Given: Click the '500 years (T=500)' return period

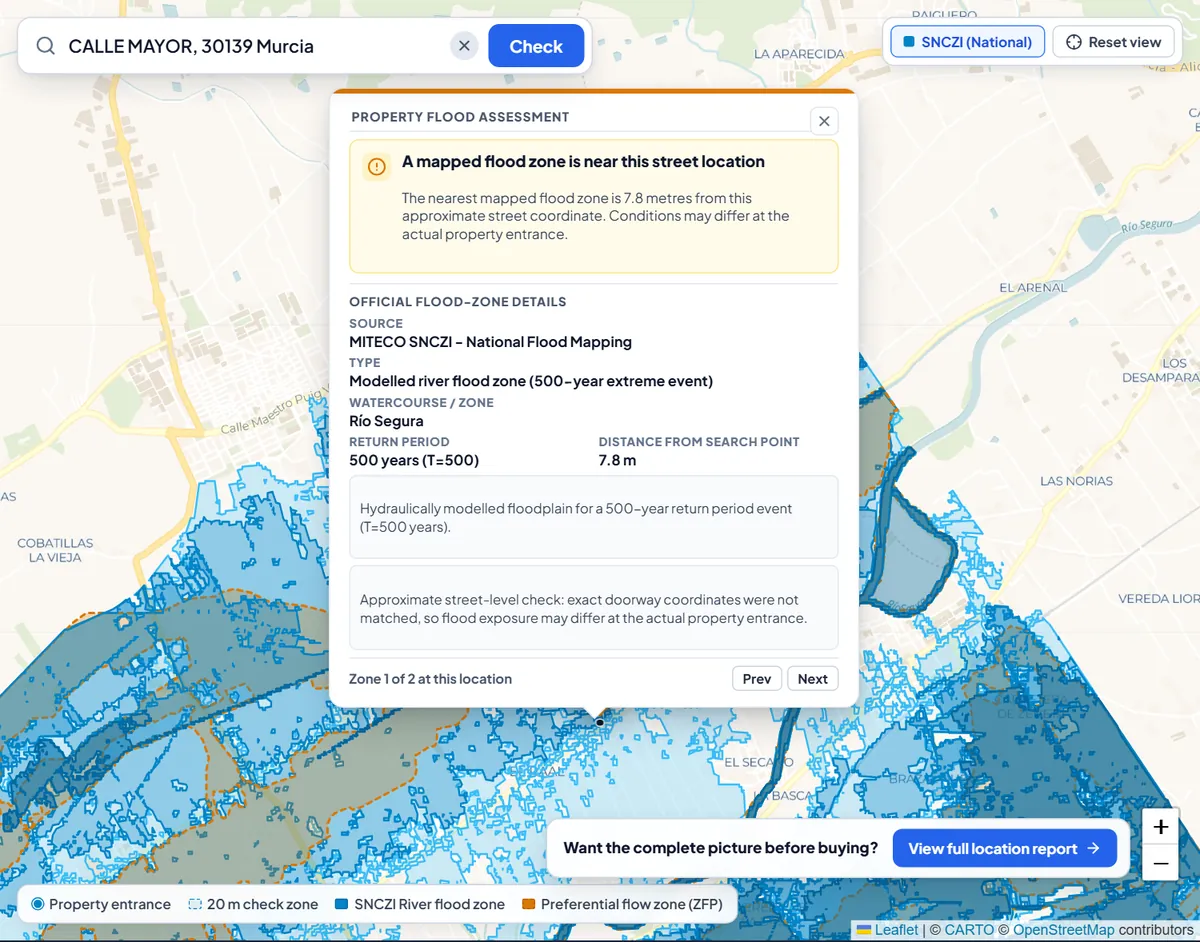Looking at the screenshot, I should click(414, 461).
